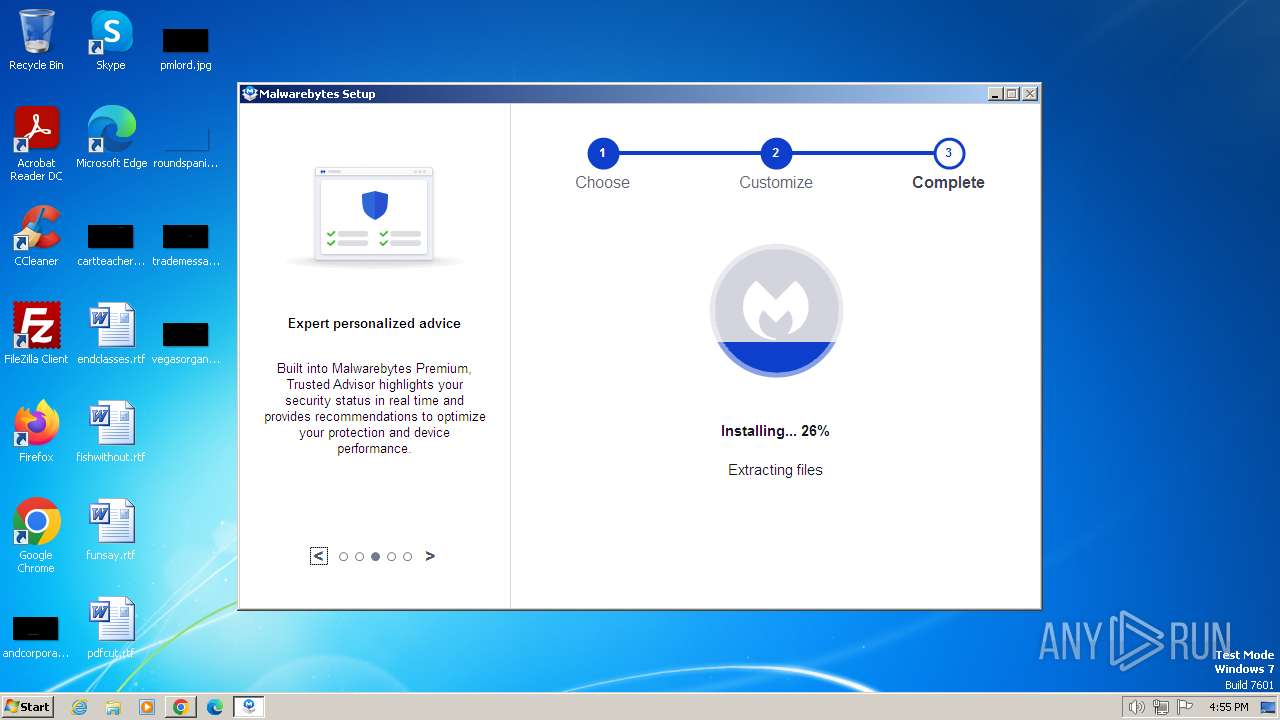This screenshot has width=1280, height=720.
Task: Click step 1 Choose circle
Action: (602, 153)
